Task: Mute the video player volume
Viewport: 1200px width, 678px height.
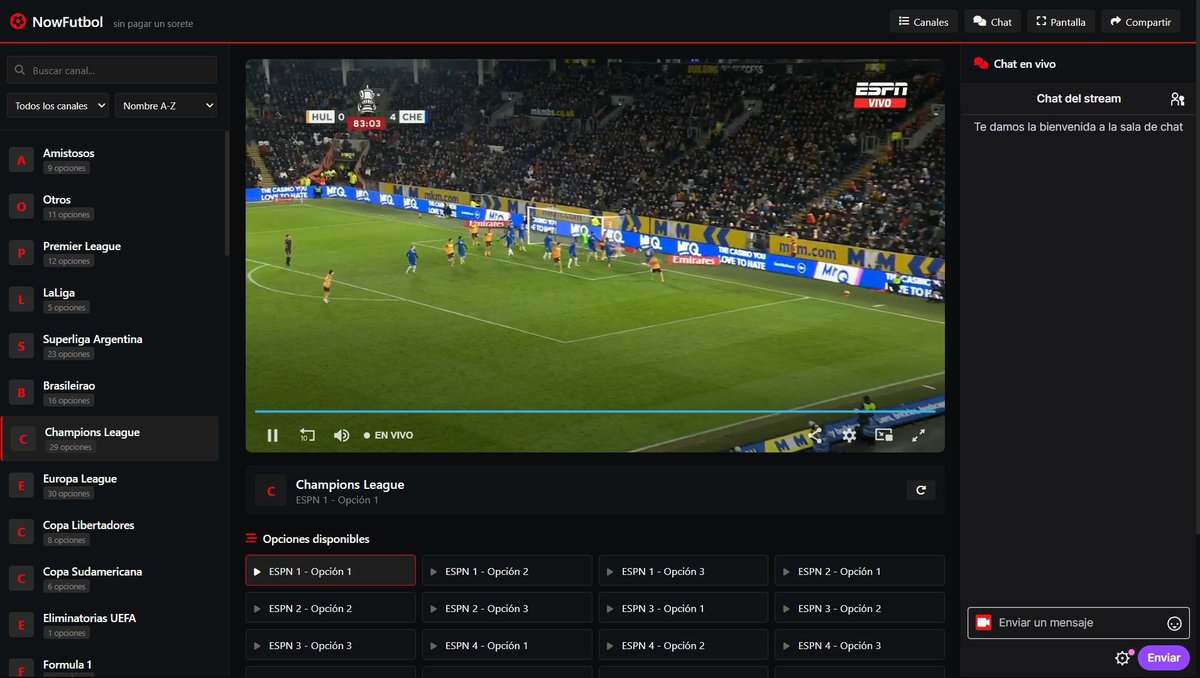Action: point(342,435)
